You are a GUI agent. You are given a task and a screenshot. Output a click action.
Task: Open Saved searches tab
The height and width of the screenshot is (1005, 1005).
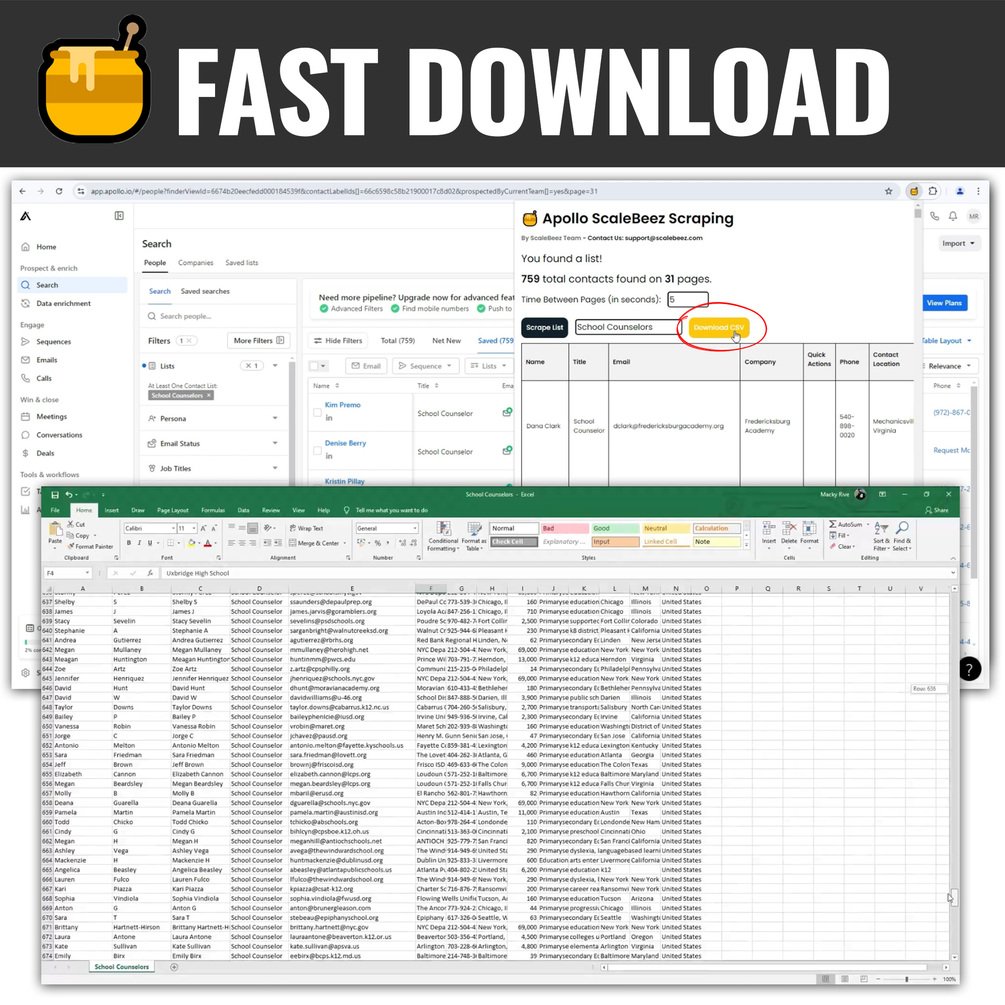coord(205,291)
